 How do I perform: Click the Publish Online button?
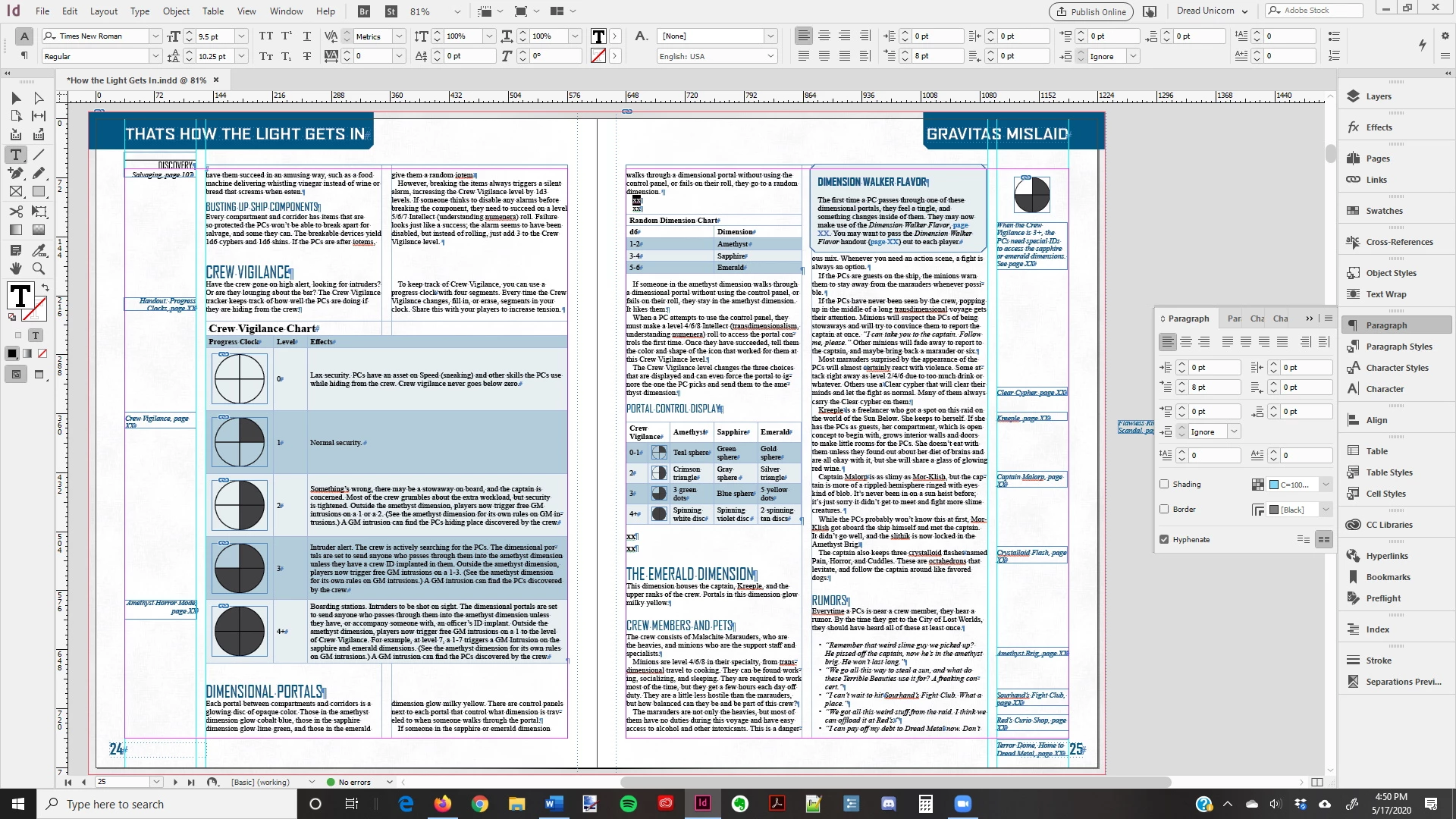tap(1090, 11)
